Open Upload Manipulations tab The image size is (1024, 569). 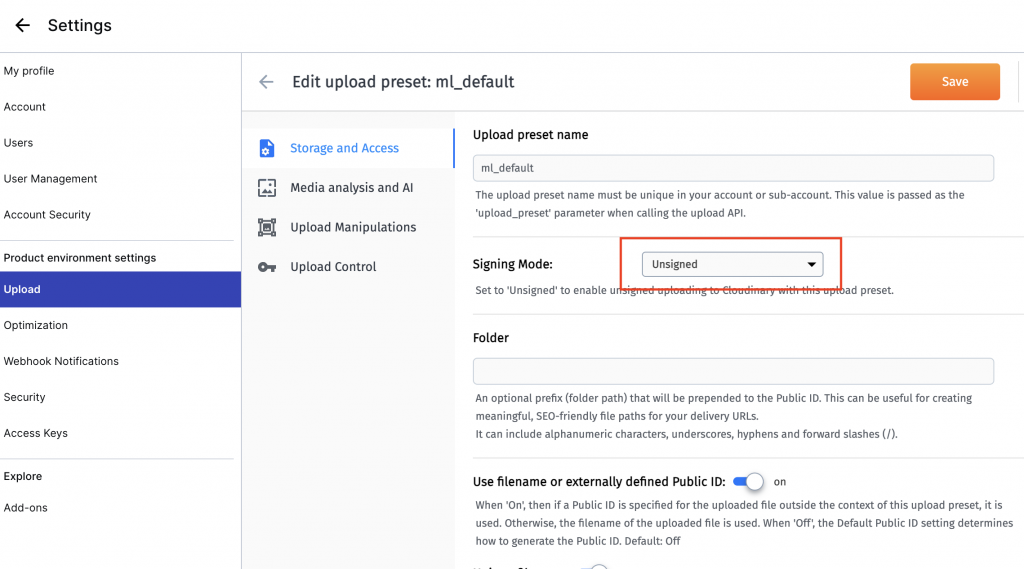tap(352, 227)
